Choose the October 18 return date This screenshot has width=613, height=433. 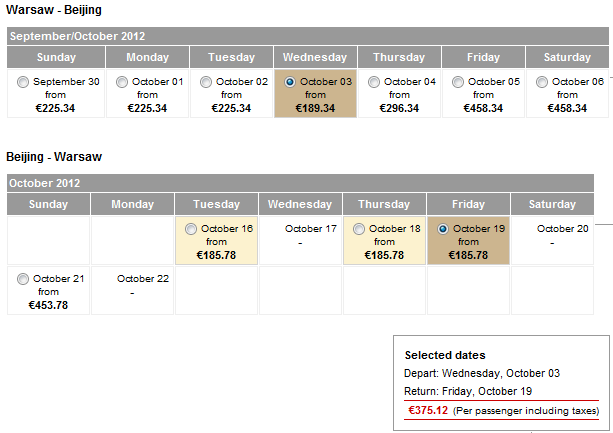(x=359, y=229)
